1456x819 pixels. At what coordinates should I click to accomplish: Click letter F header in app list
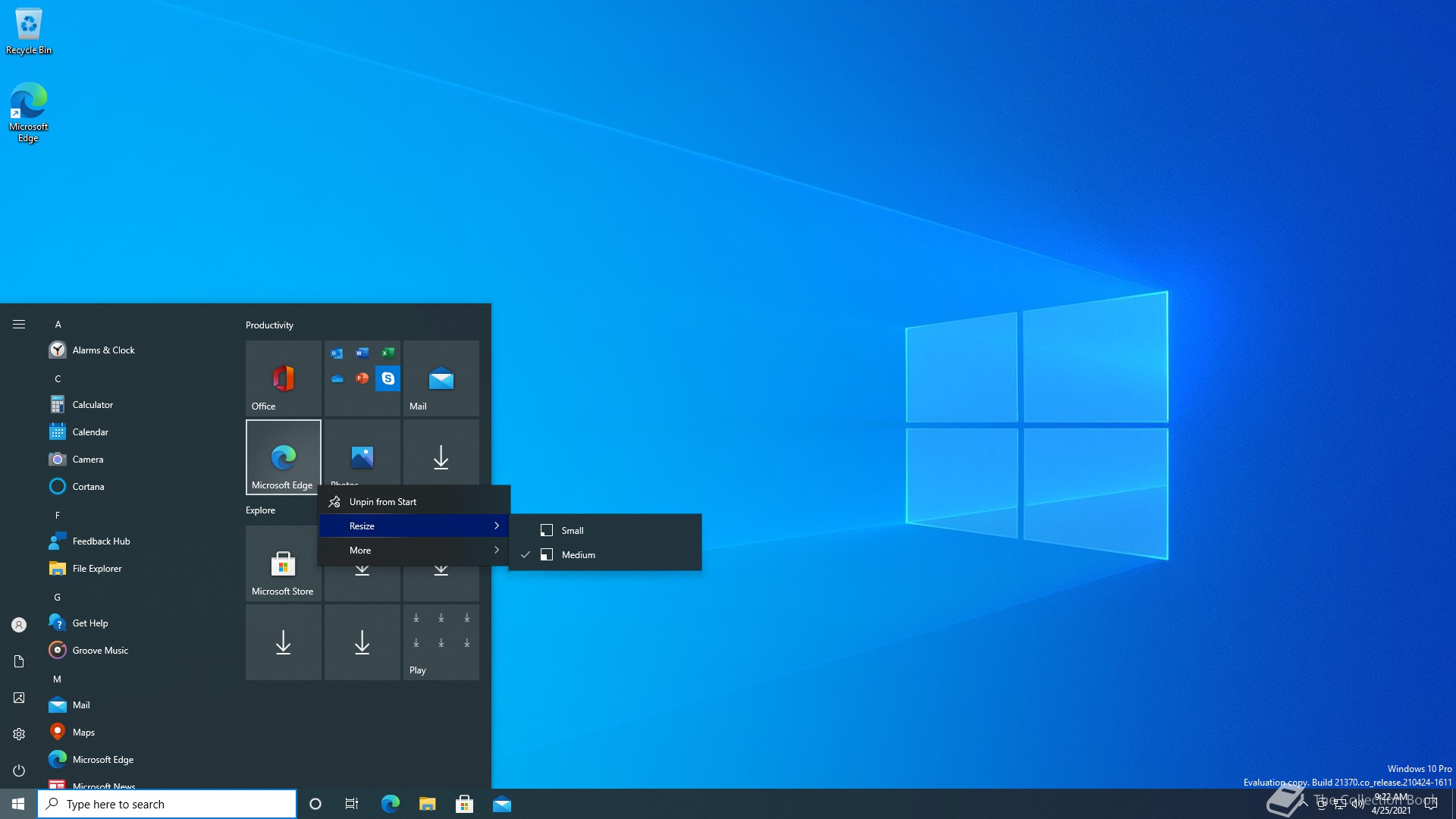coord(58,516)
